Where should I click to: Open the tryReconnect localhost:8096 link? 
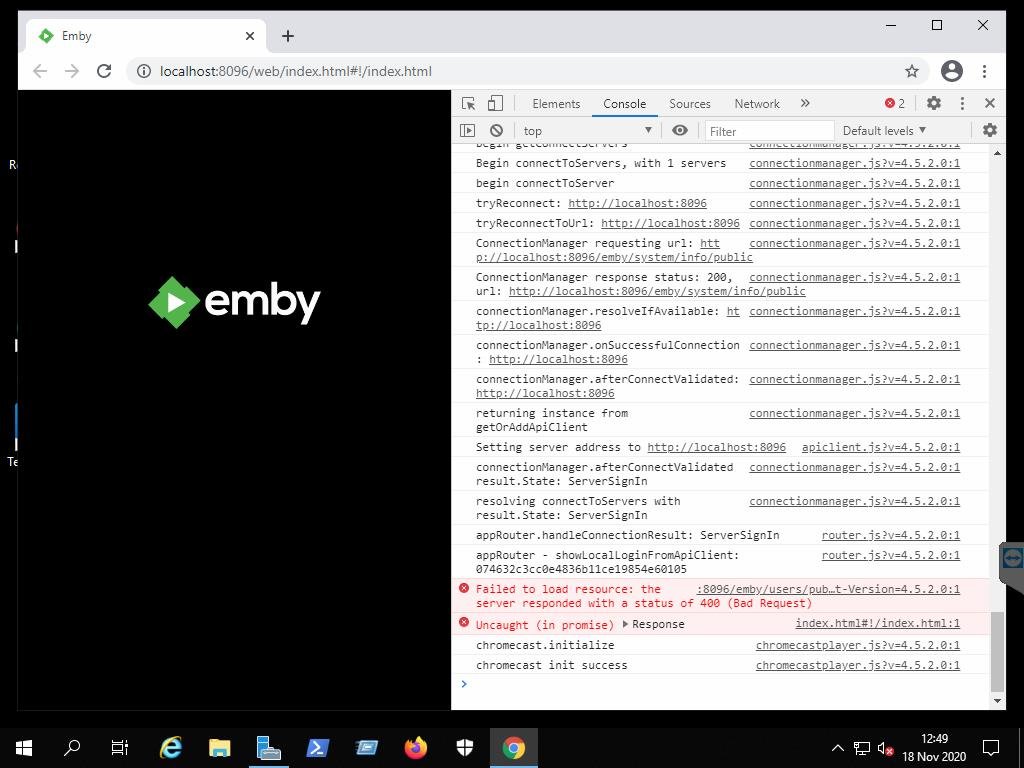click(637, 203)
